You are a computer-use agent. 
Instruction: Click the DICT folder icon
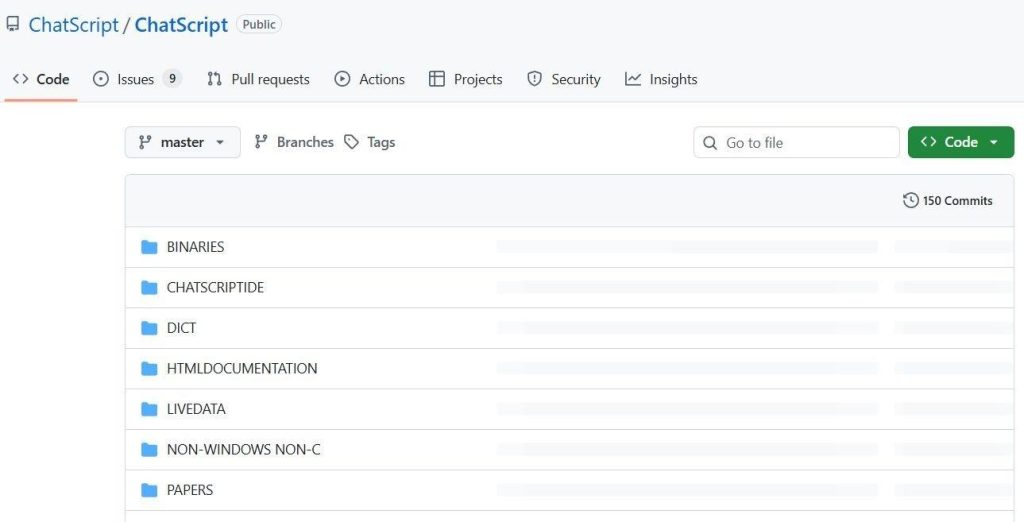coord(150,328)
